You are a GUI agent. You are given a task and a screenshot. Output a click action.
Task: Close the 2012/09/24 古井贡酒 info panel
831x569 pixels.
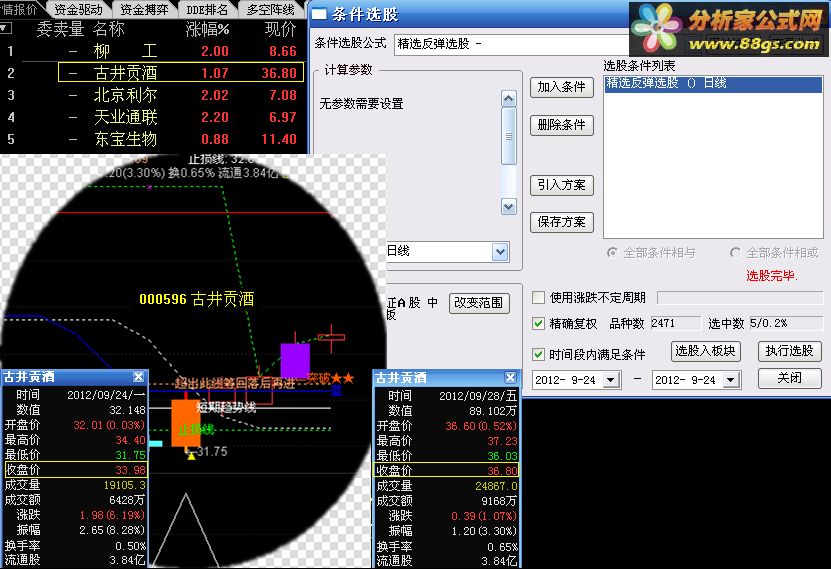point(138,377)
